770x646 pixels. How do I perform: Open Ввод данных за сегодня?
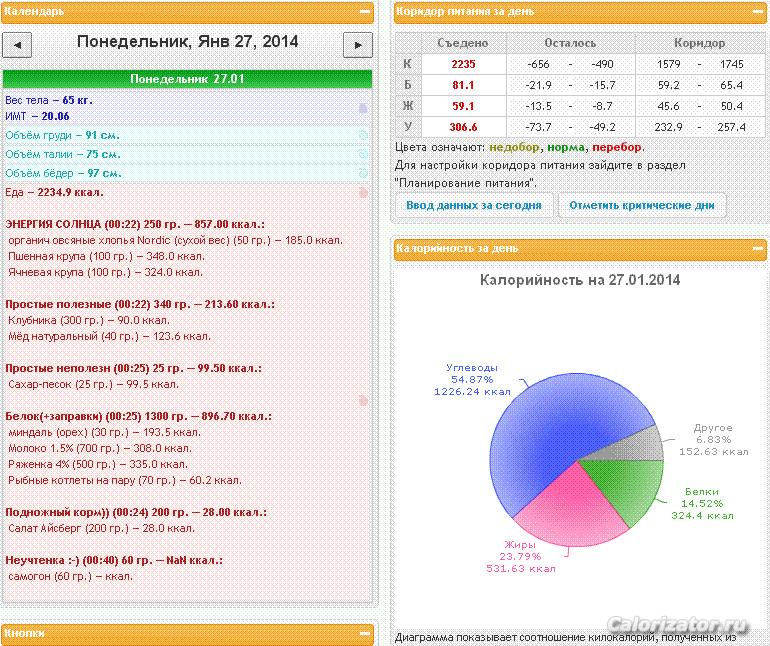click(x=474, y=205)
